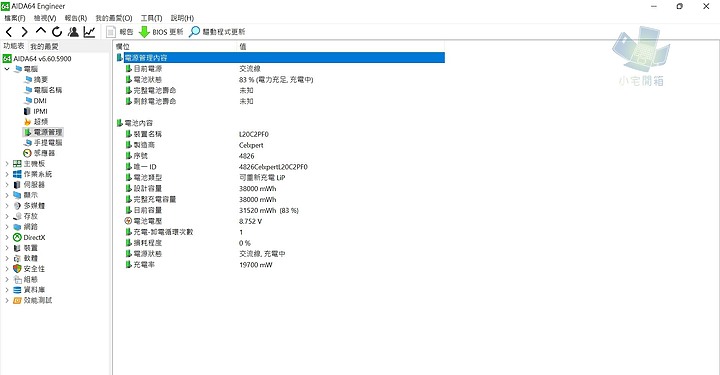The image size is (720, 375).
Task: Select the 摘要 summary tree icon
Action: (28, 79)
